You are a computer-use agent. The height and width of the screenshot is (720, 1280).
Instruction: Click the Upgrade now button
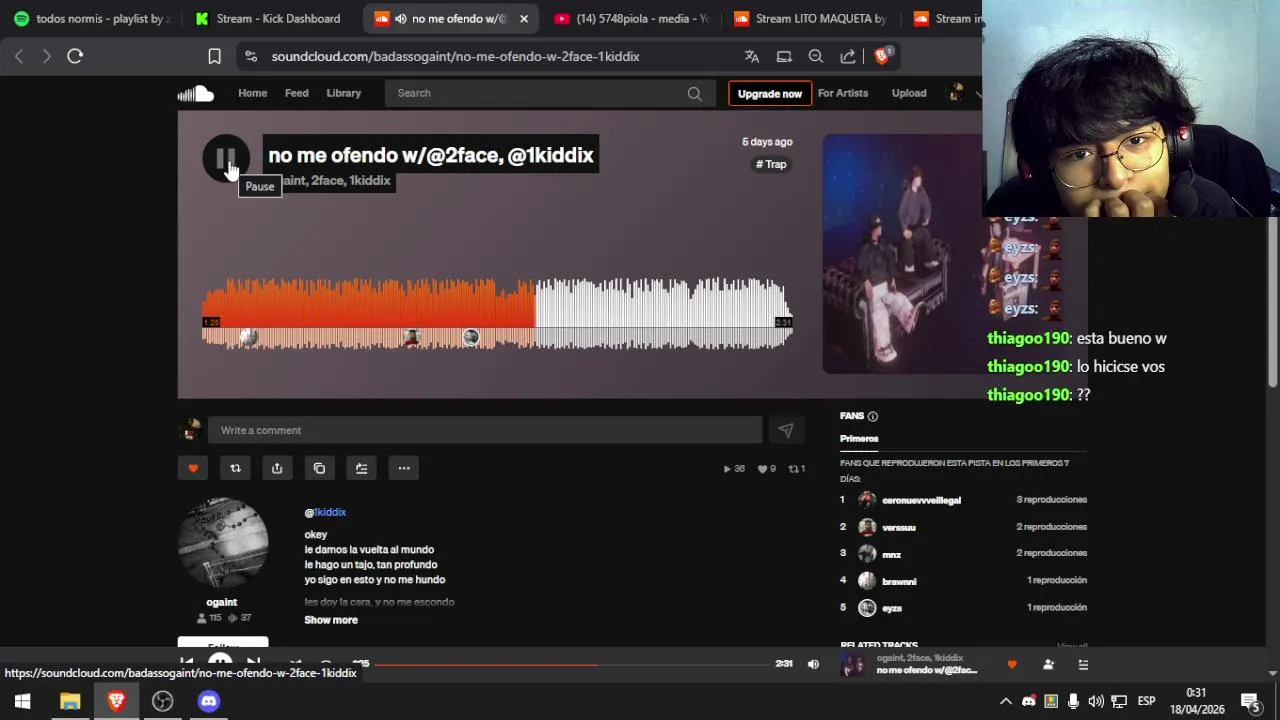coord(770,93)
